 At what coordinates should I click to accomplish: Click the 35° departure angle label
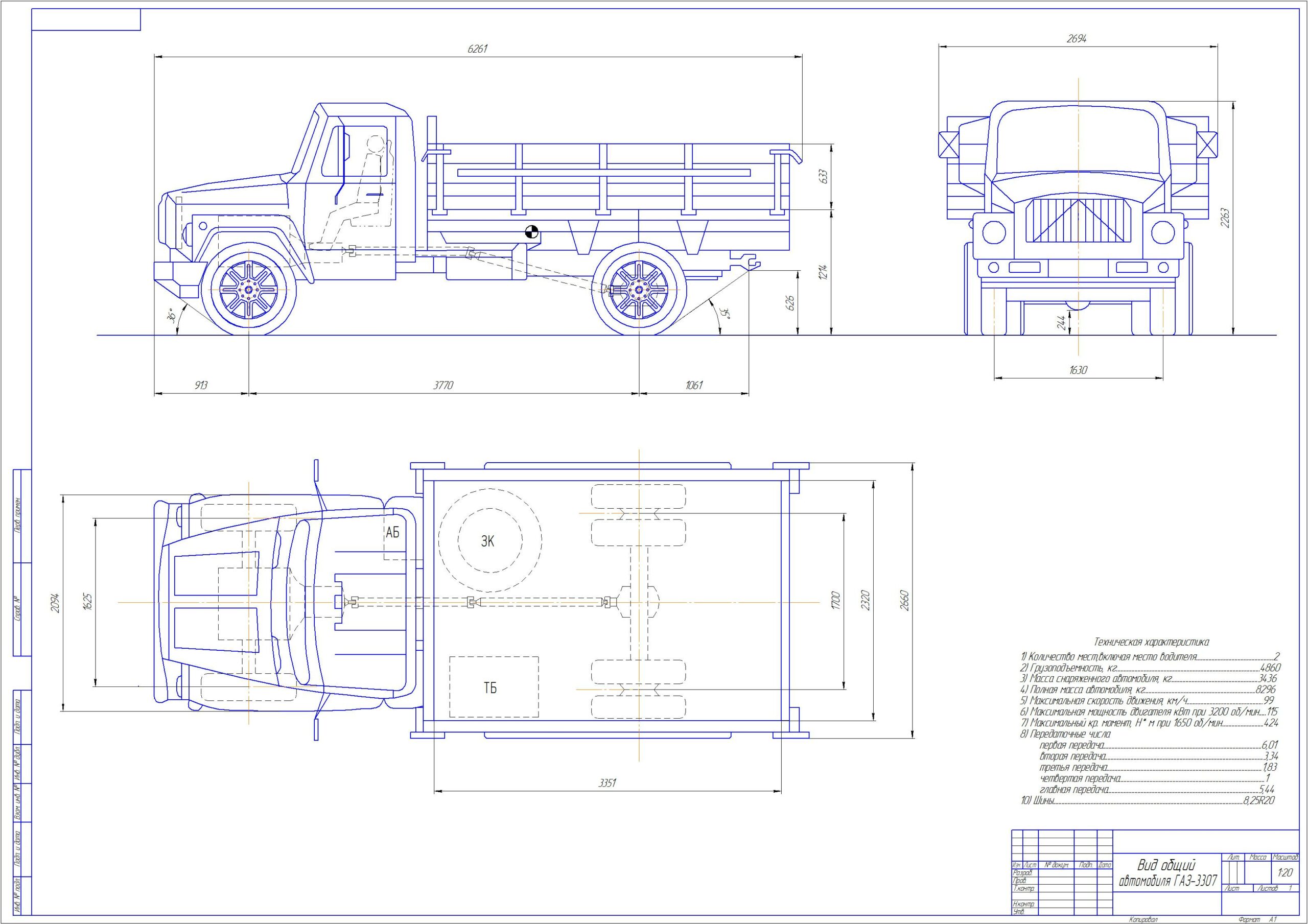[724, 314]
